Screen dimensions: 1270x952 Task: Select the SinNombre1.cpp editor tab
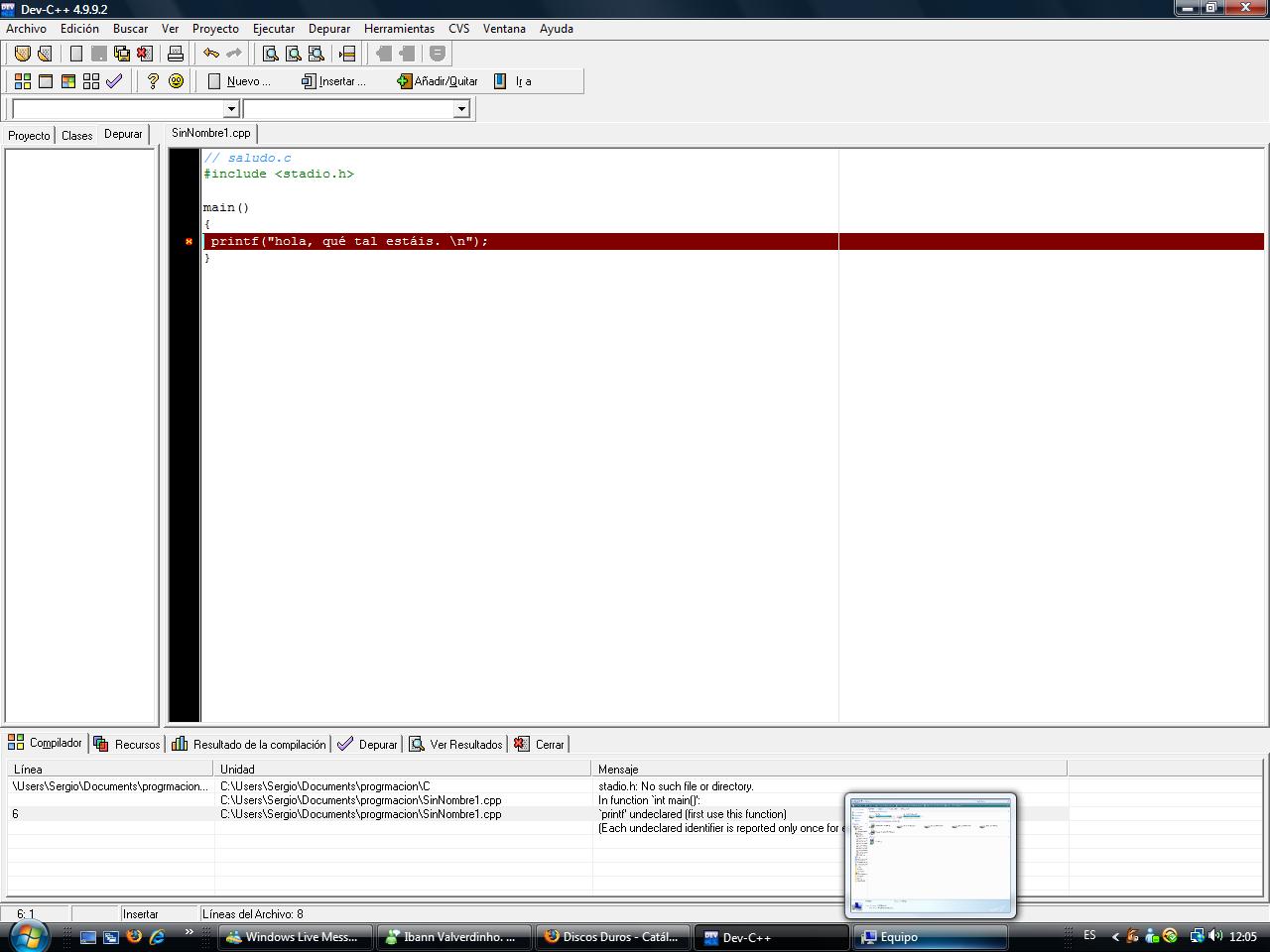[x=211, y=133]
